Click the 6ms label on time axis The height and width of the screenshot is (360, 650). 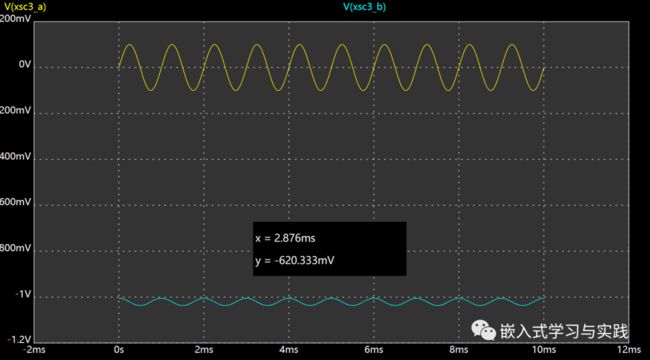[x=374, y=349]
